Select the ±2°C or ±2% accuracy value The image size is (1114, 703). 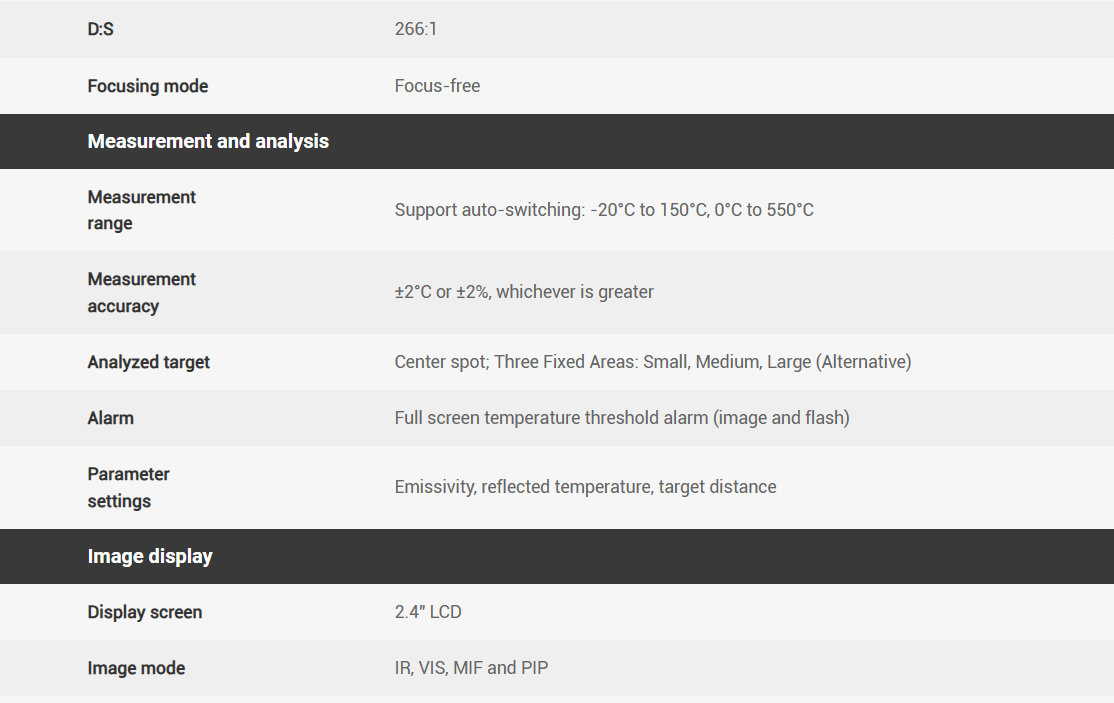(x=524, y=292)
